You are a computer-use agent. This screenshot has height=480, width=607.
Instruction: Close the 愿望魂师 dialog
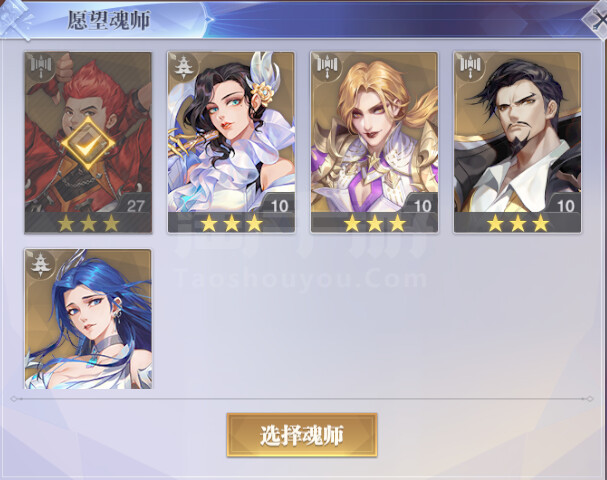596,19
